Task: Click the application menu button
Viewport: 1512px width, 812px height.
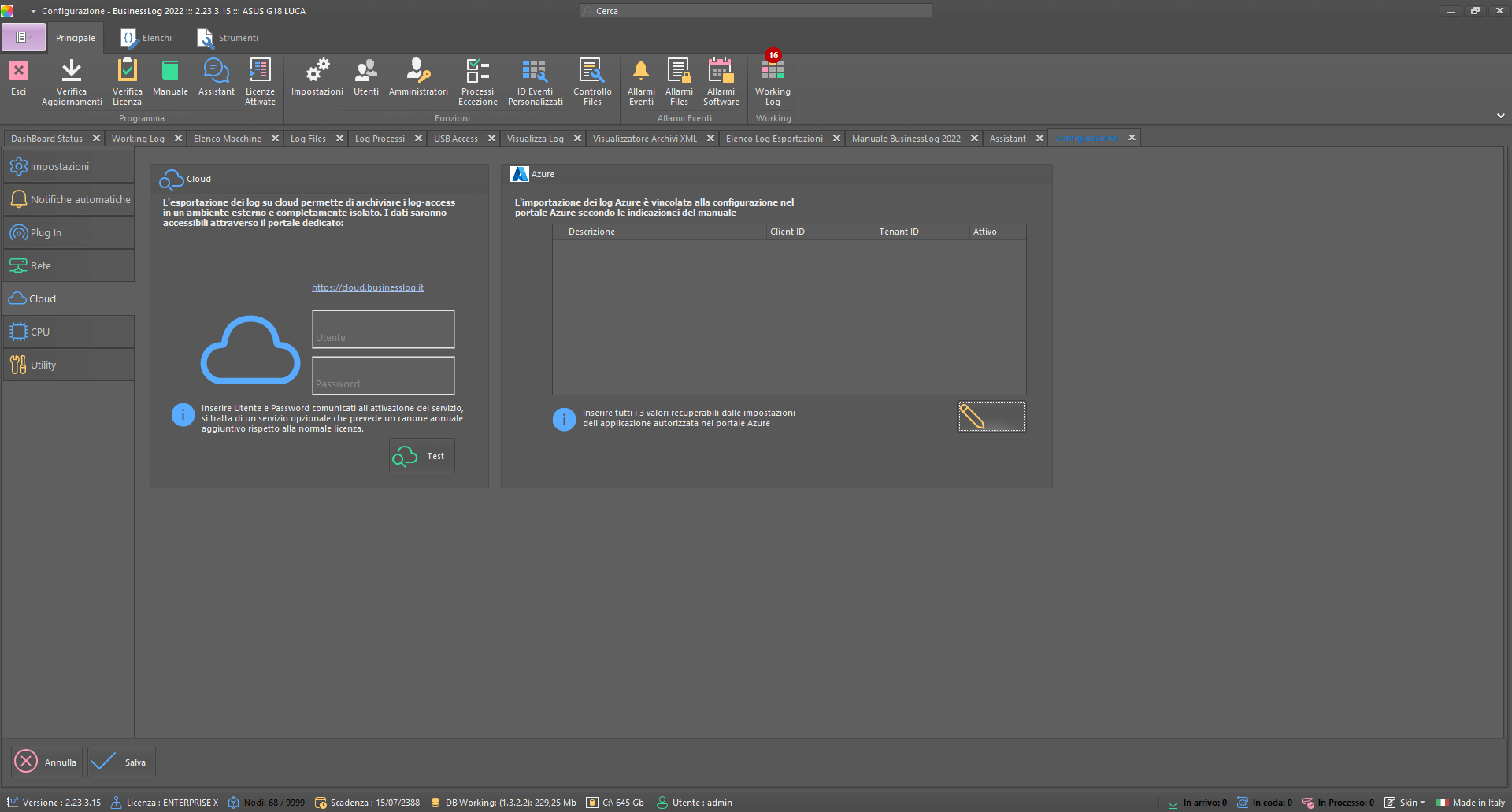Action: (24, 37)
